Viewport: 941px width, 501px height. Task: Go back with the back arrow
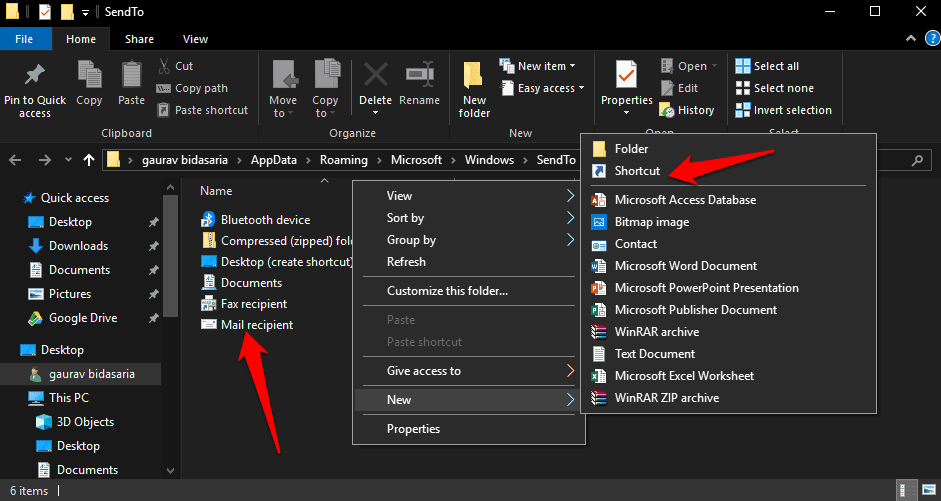[16, 160]
